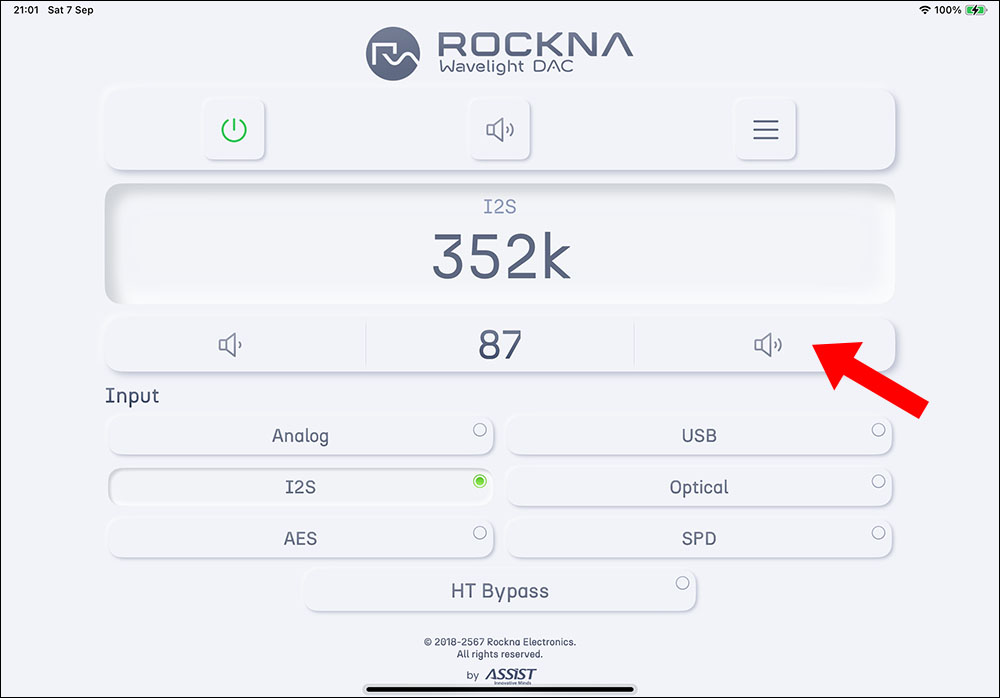Click the Rockna Electronics copyright text
The height and width of the screenshot is (698, 1000).
tap(500, 642)
